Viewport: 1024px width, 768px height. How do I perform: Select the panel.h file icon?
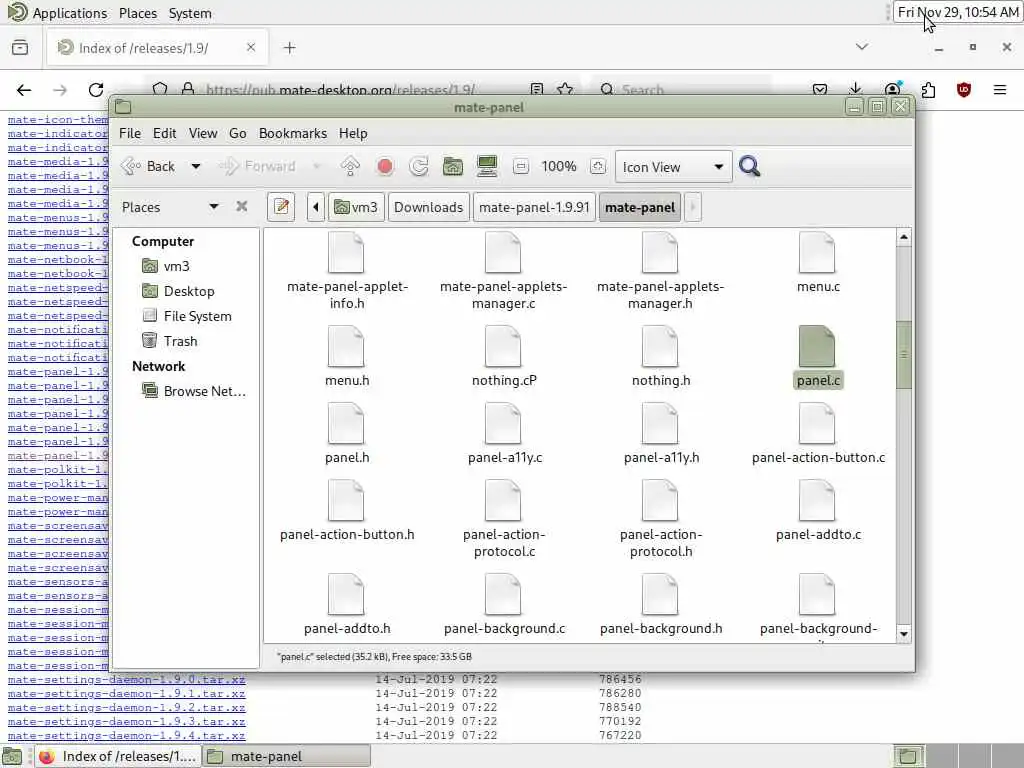pos(346,424)
